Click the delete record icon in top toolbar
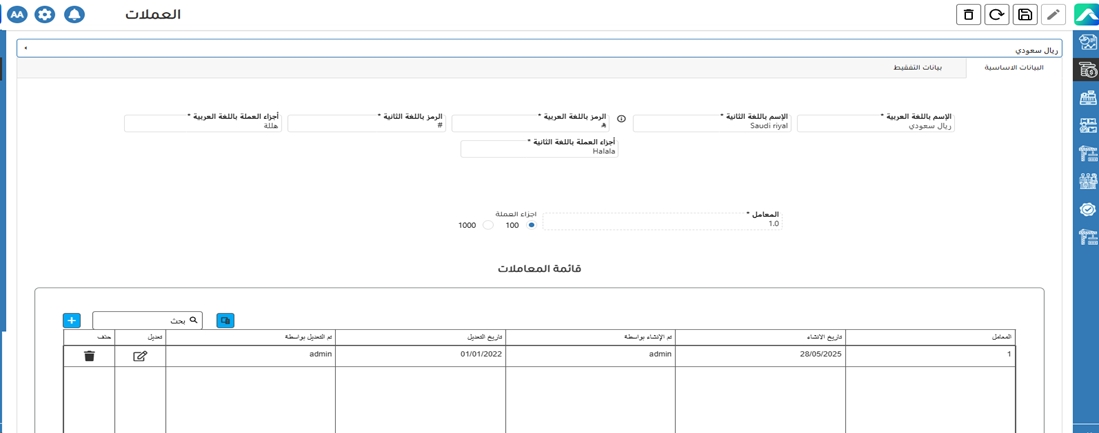The height and width of the screenshot is (433, 1099). [x=968, y=14]
